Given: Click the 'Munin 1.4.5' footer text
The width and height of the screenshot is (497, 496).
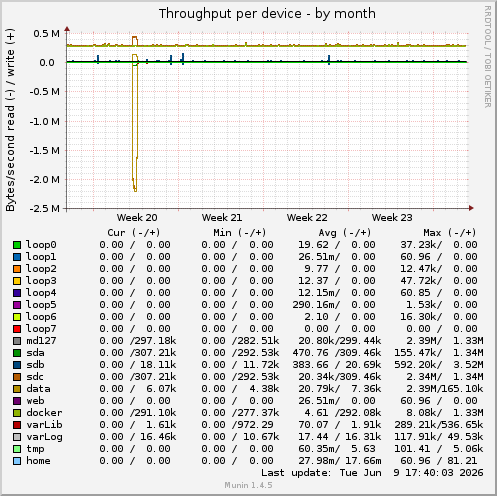Looking at the screenshot, I should (248, 485).
